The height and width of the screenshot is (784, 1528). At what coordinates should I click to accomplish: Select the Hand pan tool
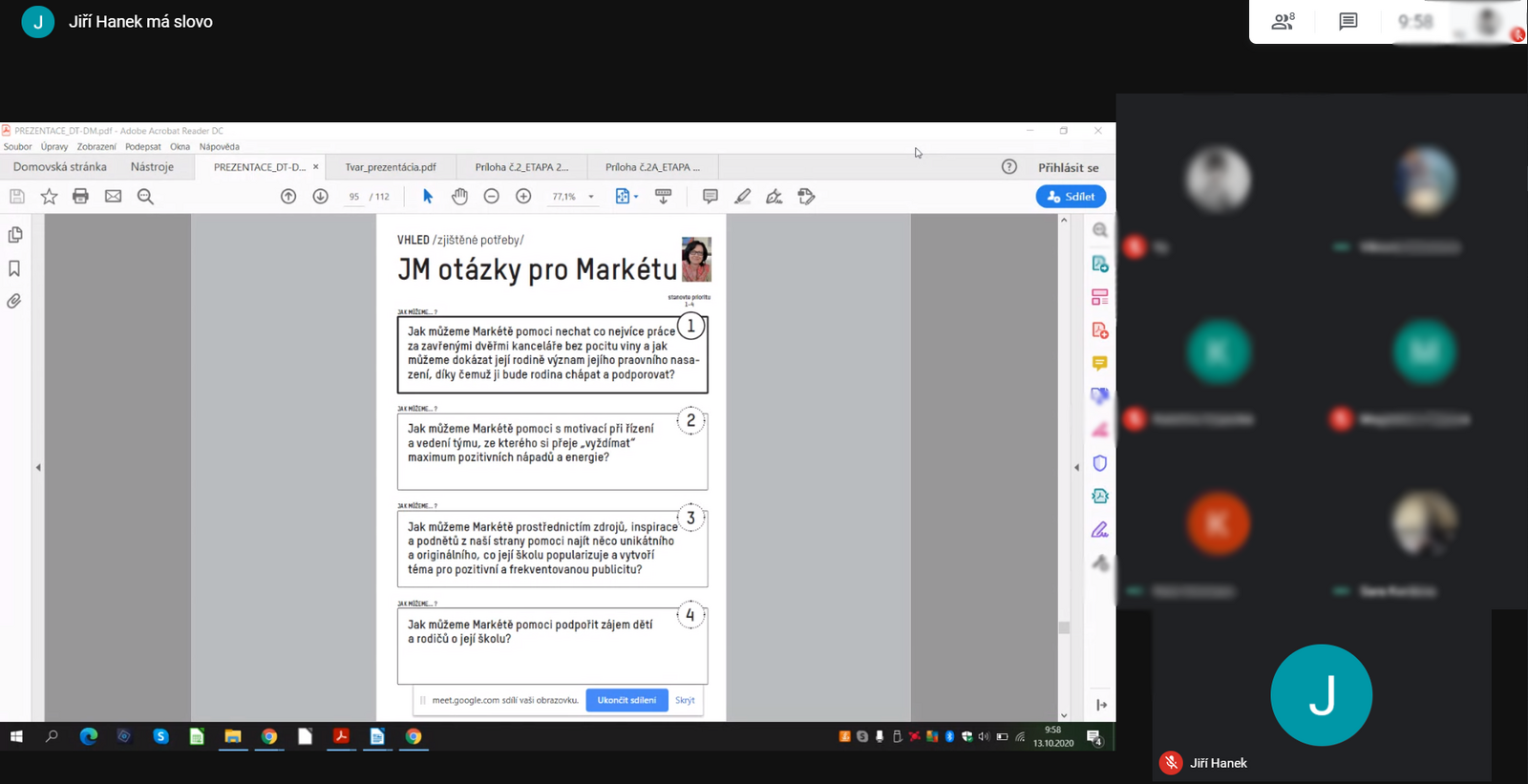click(x=459, y=197)
